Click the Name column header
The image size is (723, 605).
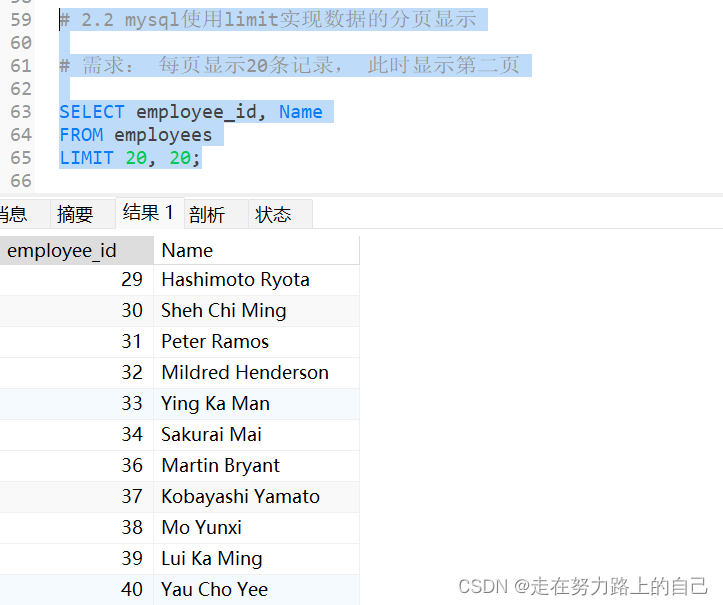point(256,250)
